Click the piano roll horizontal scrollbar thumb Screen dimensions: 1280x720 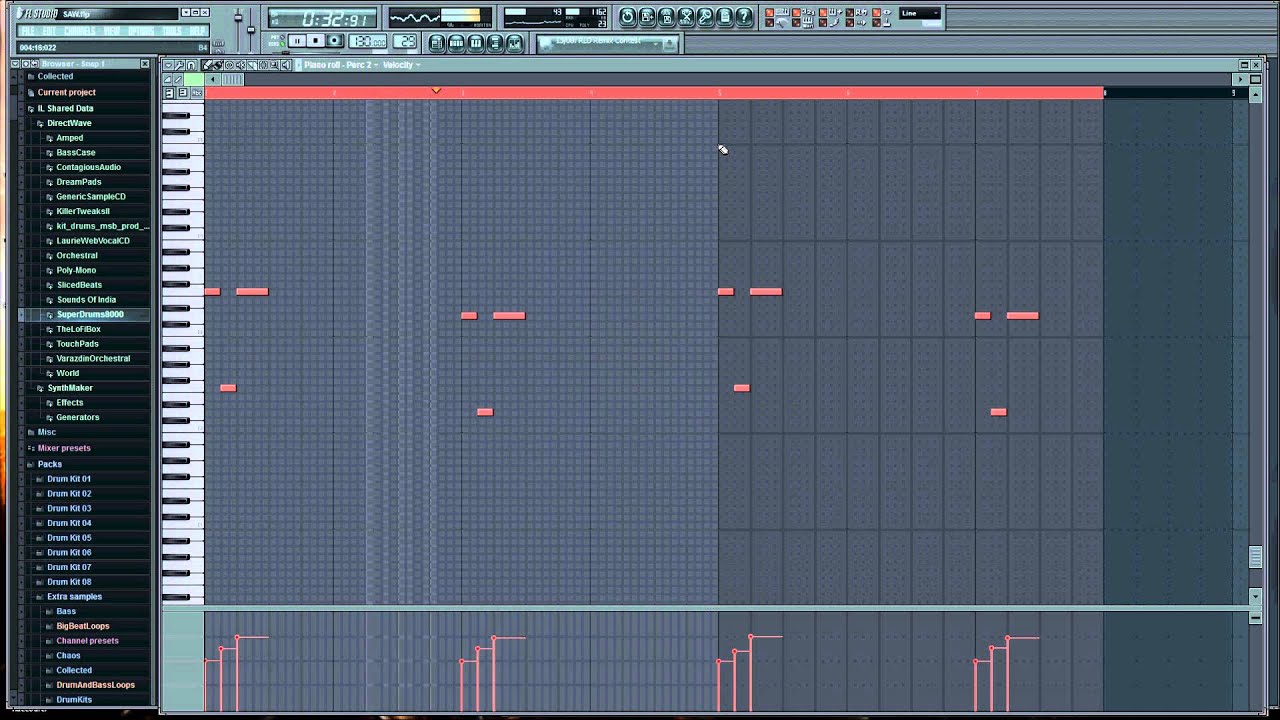(x=233, y=79)
